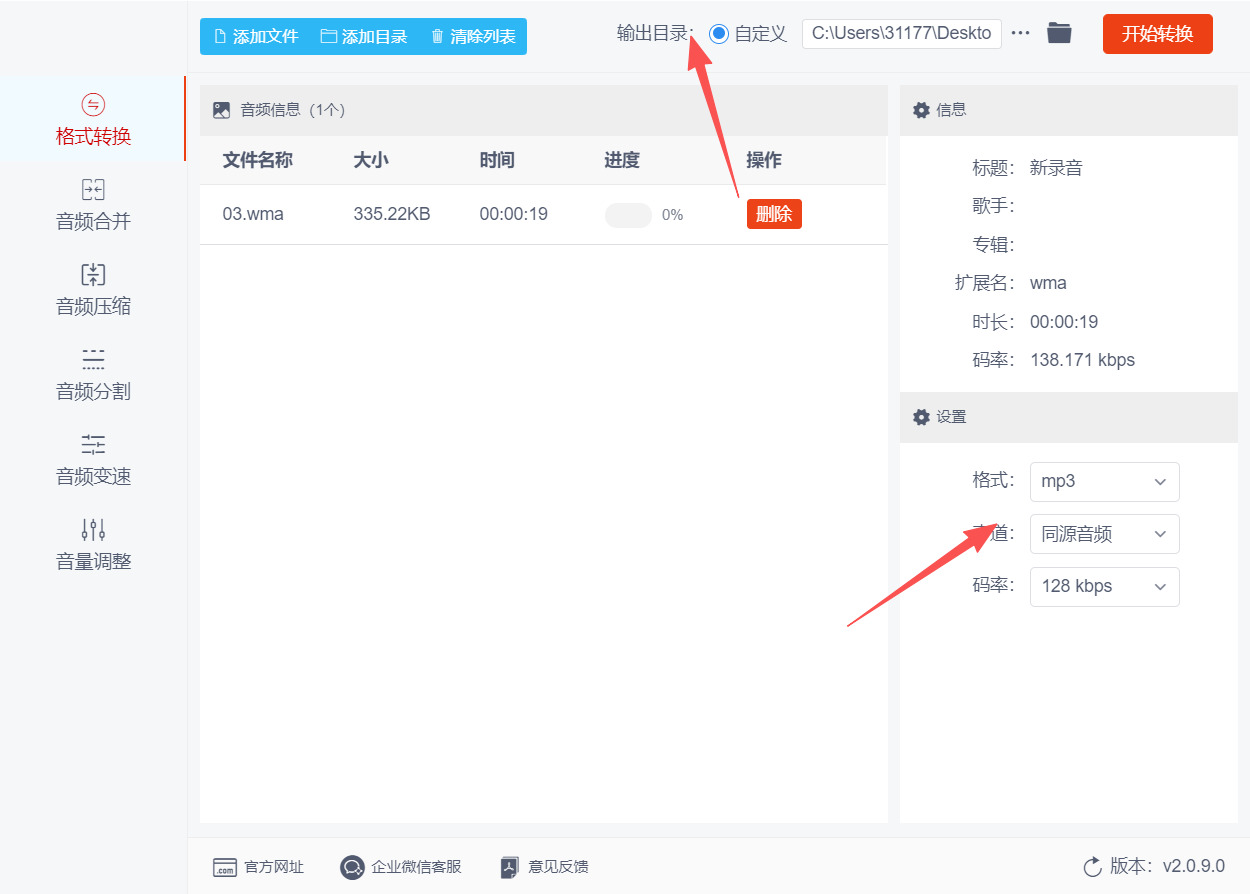1250x894 pixels.
Task: Click the 企业微信客服 chat icon
Action: coord(352,867)
